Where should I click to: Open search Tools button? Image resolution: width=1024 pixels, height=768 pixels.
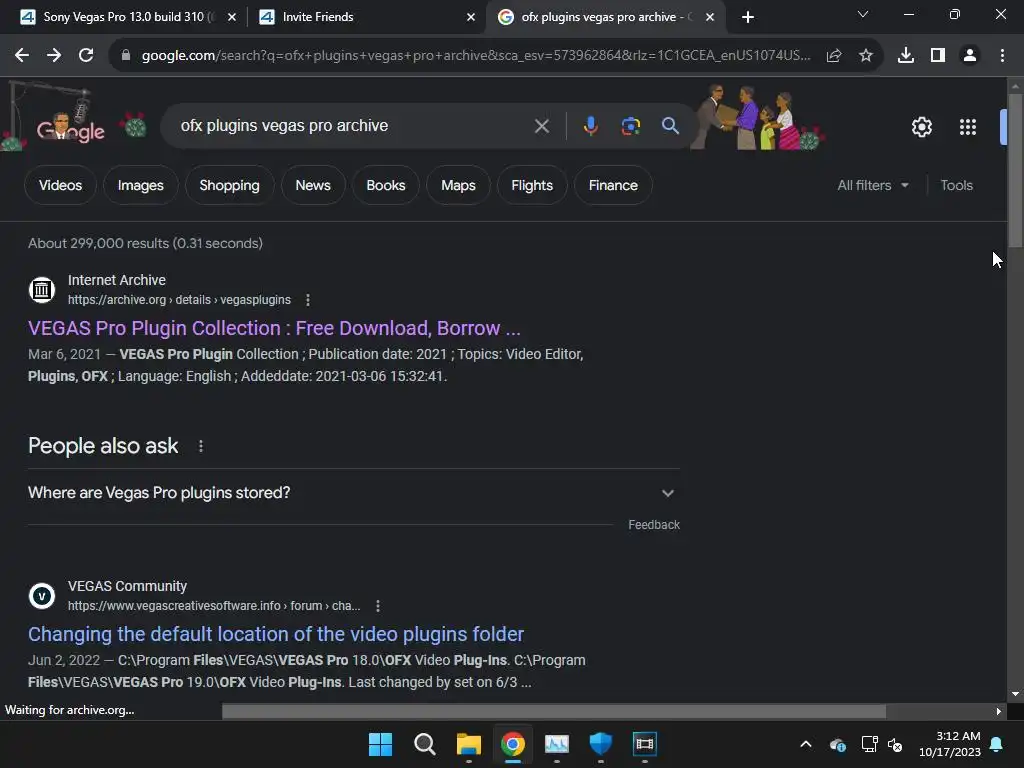coord(956,185)
